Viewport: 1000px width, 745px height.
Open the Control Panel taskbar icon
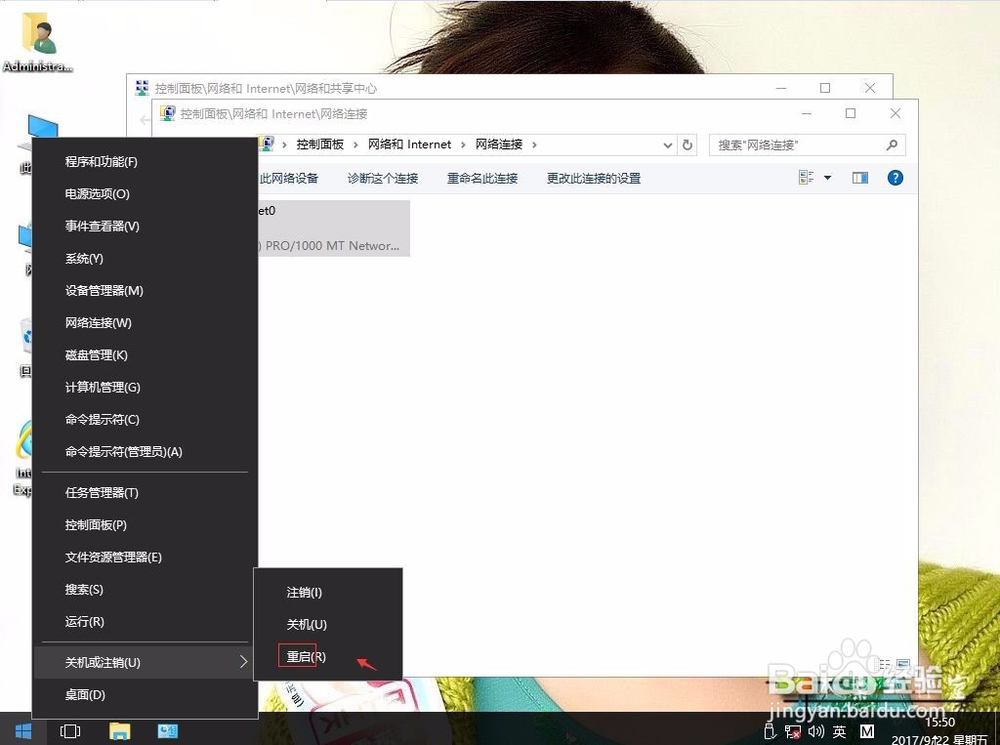point(168,731)
